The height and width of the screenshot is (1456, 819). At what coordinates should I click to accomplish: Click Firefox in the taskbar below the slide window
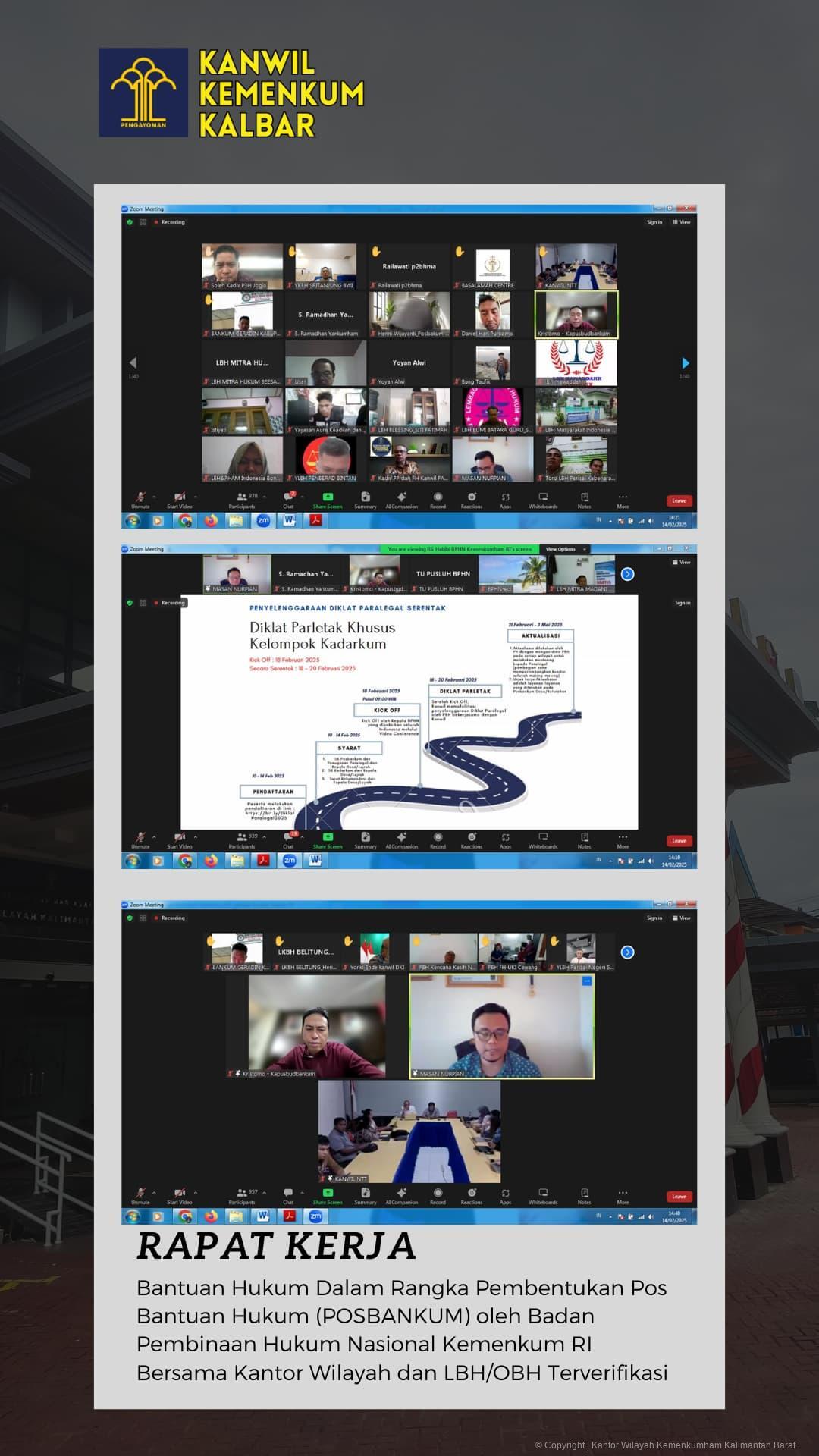tap(211, 861)
